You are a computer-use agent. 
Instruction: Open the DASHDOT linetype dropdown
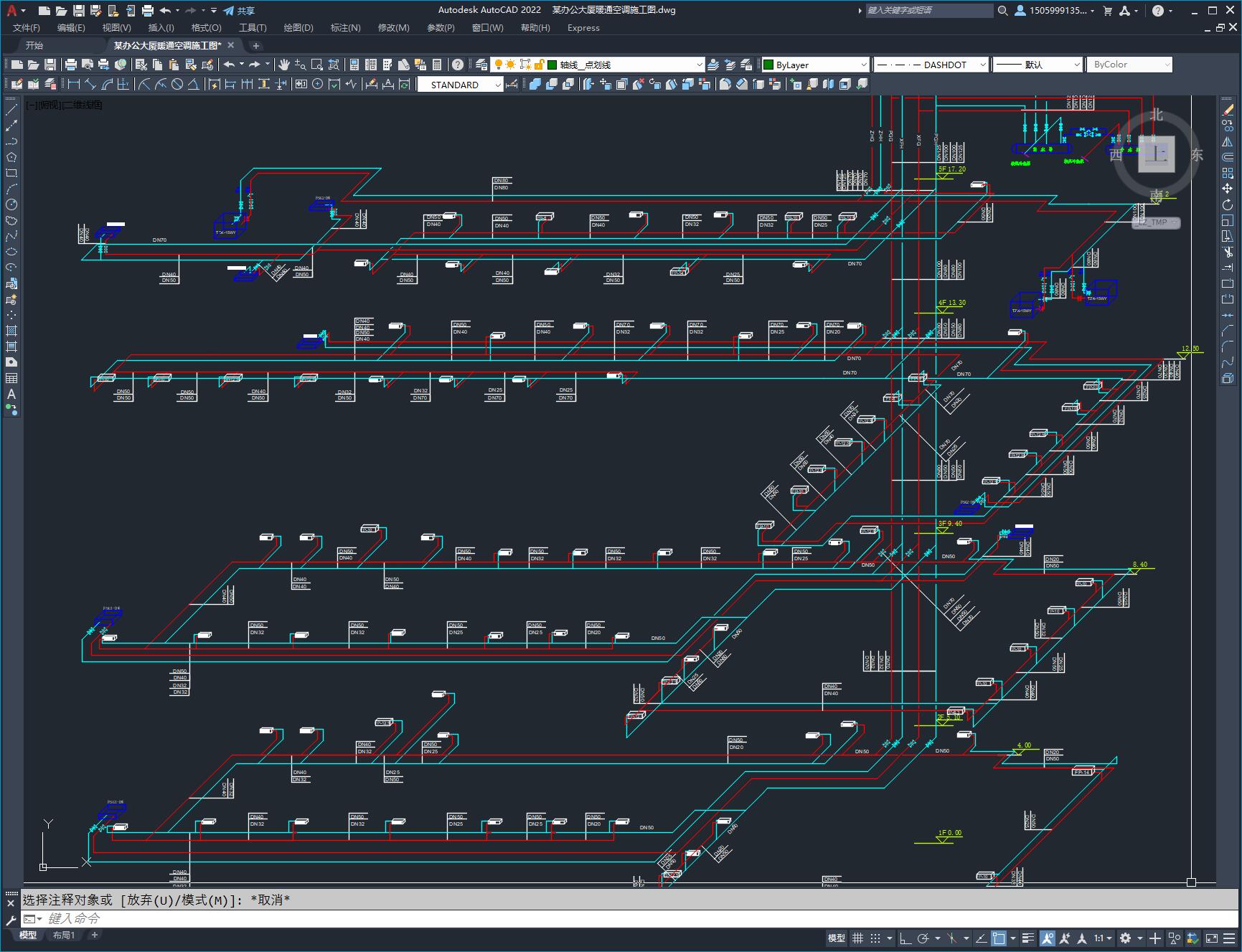tap(931, 65)
